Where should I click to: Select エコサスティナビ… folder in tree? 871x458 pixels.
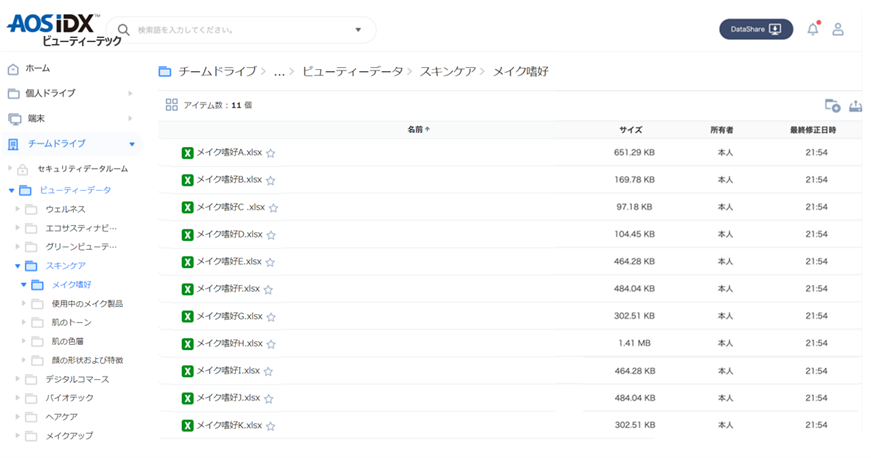point(81,228)
